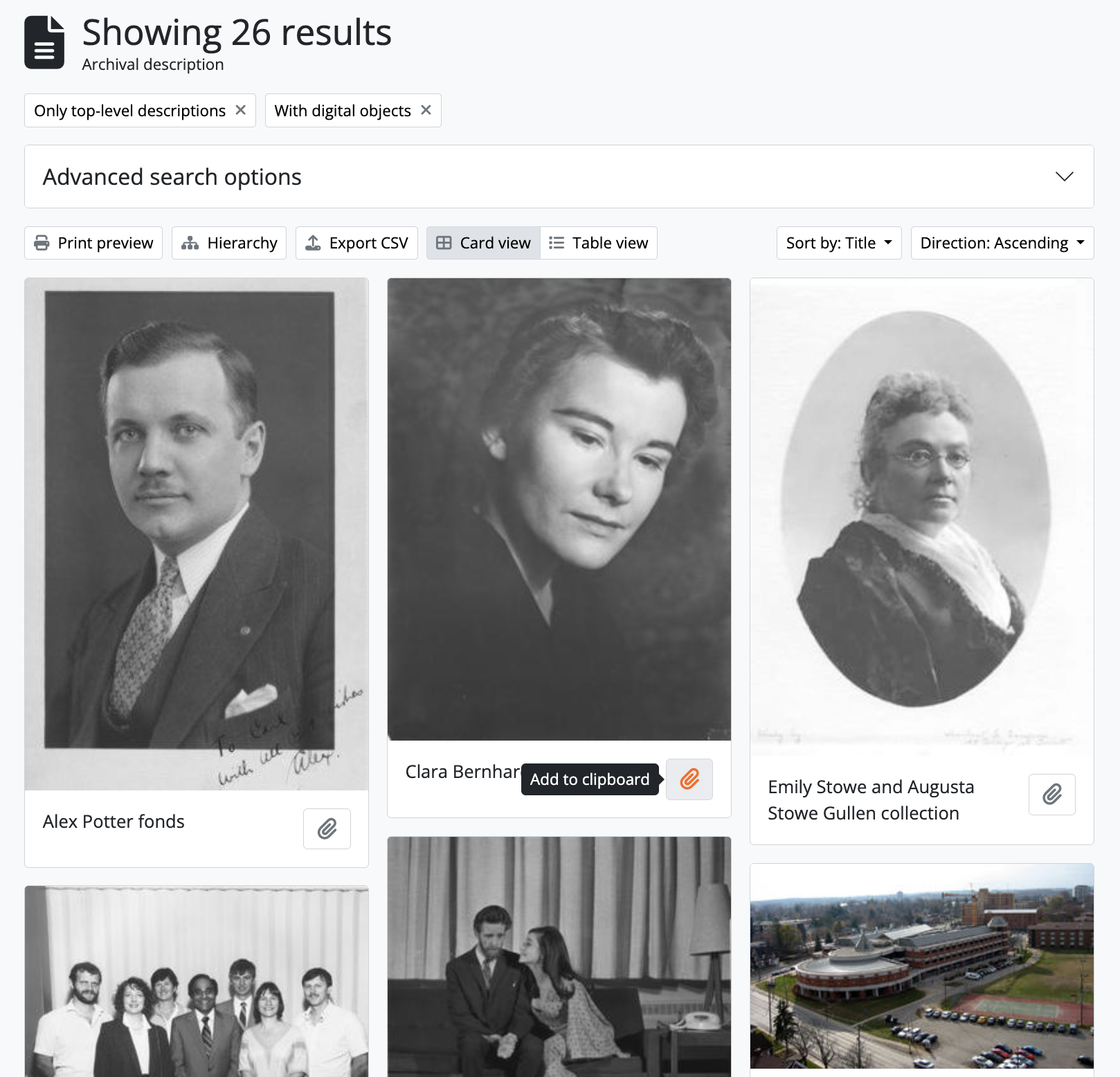Viewport: 1120px width, 1077px height.
Task: Open Print preview
Action: click(93, 243)
